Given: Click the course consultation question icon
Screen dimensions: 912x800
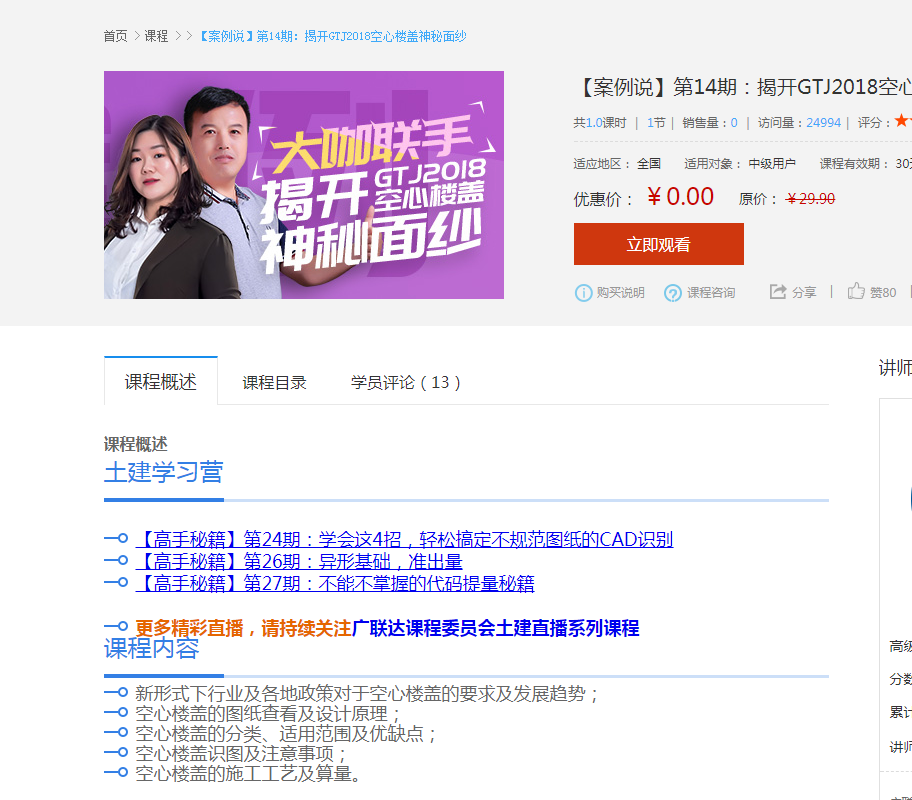Looking at the screenshot, I should [x=673, y=293].
